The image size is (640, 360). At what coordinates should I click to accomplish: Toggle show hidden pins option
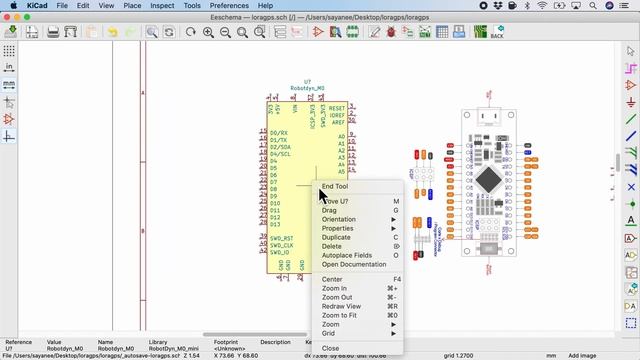pyautogui.click(x=9, y=119)
